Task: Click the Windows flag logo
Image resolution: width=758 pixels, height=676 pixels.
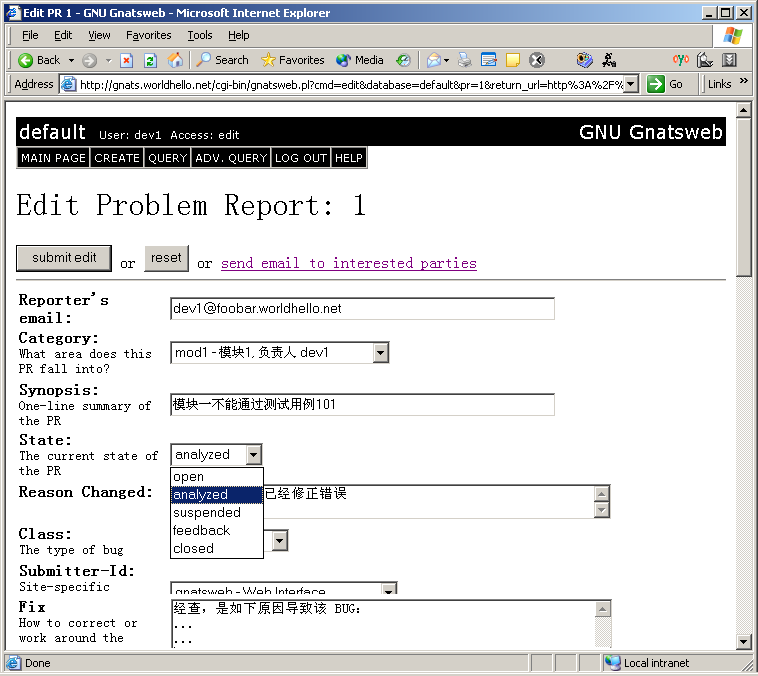Action: pos(733,36)
